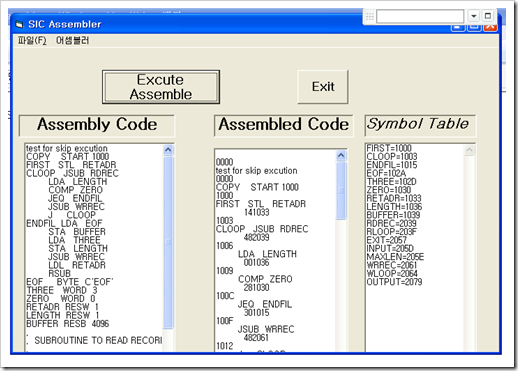Click symbol entry INPUT=205D
The height and width of the screenshot is (371, 518).
click(x=390, y=249)
